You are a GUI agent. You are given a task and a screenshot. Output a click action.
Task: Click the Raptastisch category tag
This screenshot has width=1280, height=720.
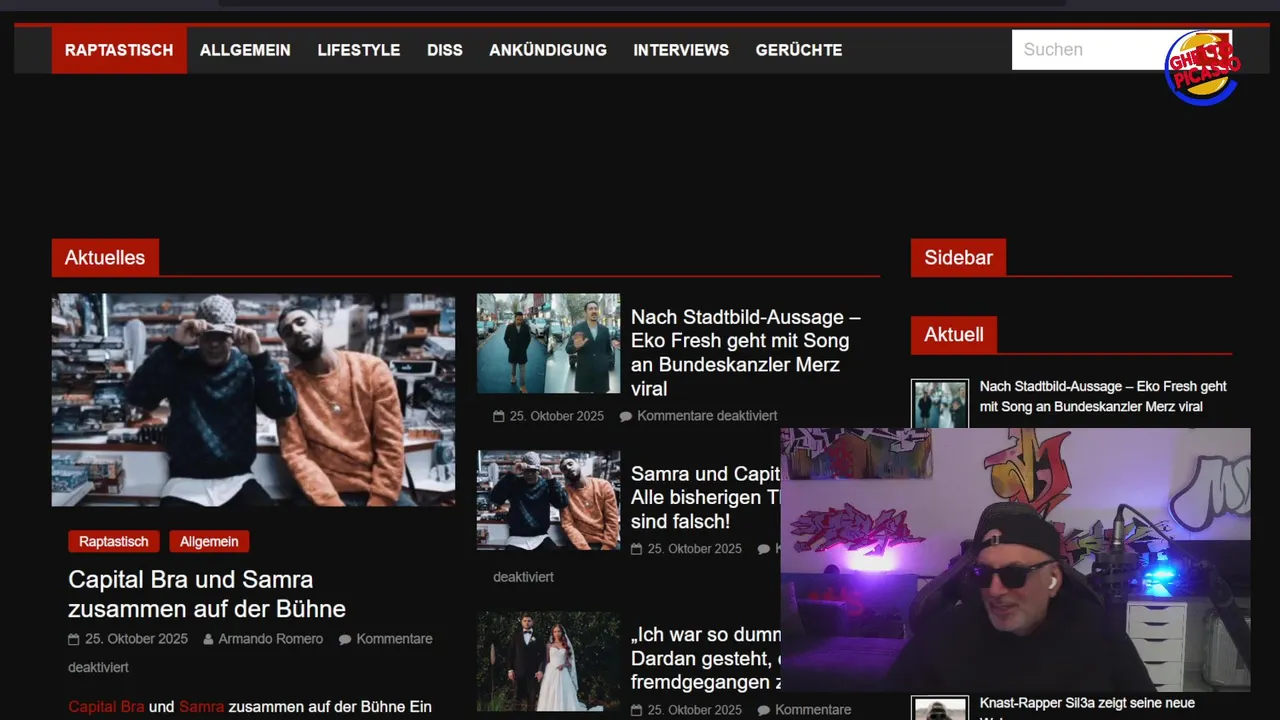[x=114, y=542]
